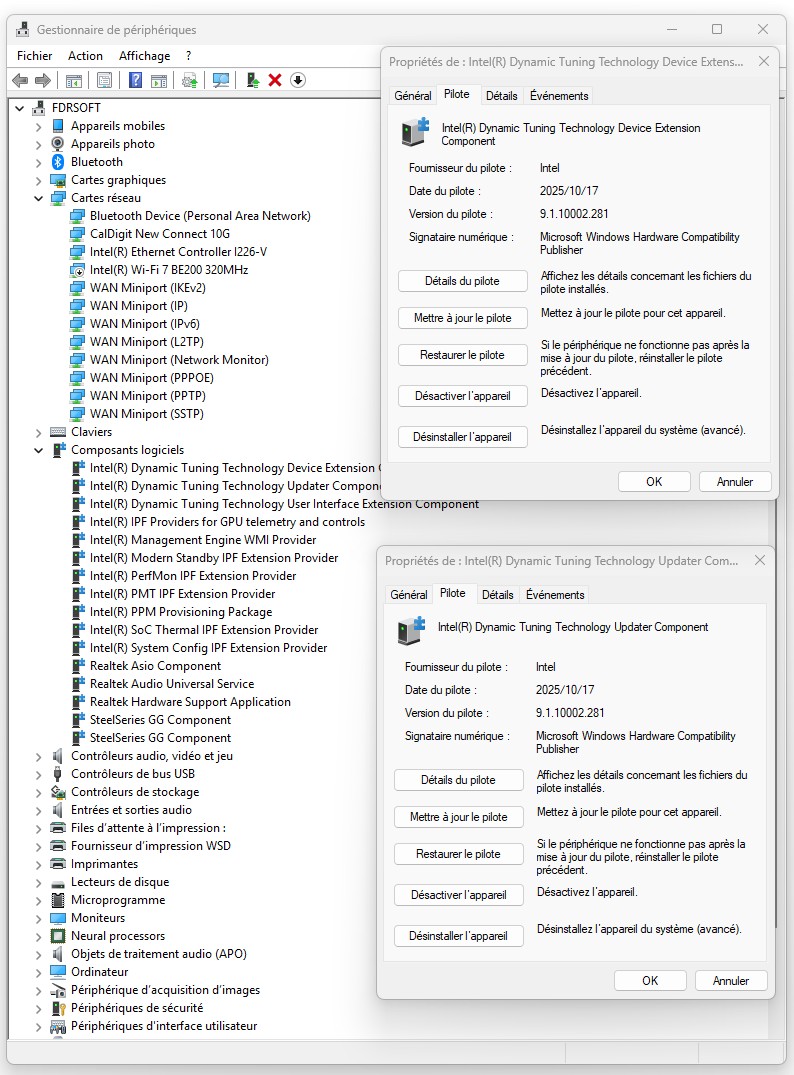Switch to Détails tab in Device Extension dialog
The width and height of the screenshot is (794, 1075).
click(501, 96)
